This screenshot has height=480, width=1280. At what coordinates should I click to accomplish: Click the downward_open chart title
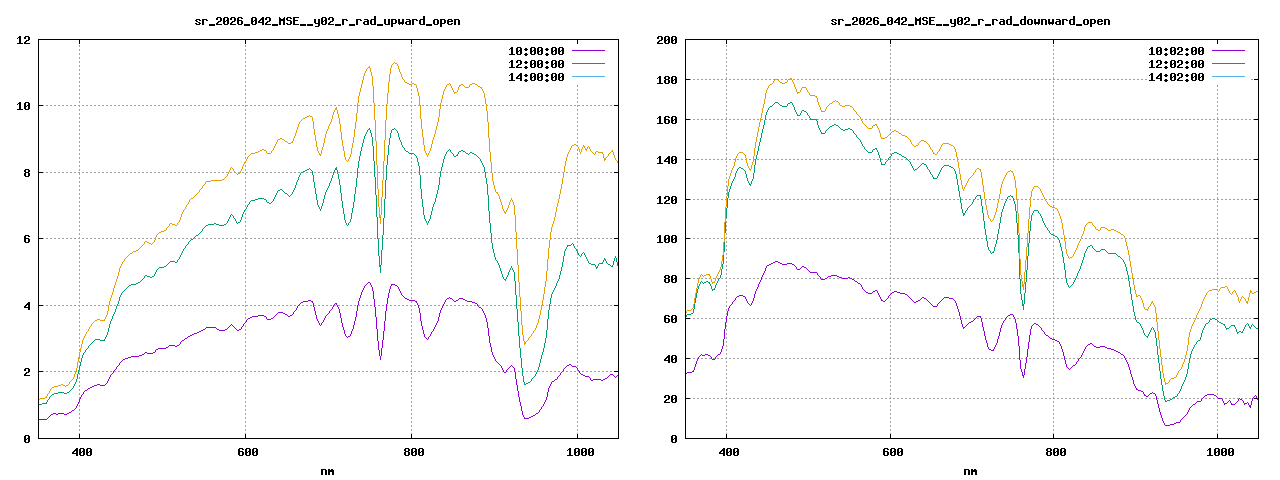pos(970,21)
